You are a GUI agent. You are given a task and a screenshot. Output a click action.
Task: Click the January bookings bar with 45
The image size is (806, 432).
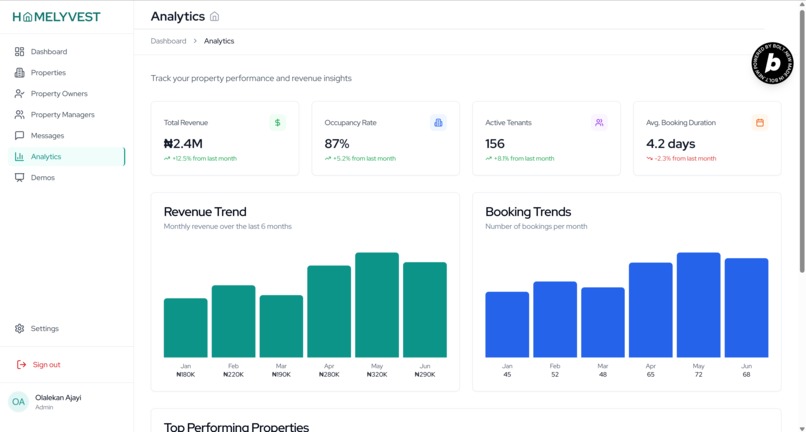click(x=507, y=325)
